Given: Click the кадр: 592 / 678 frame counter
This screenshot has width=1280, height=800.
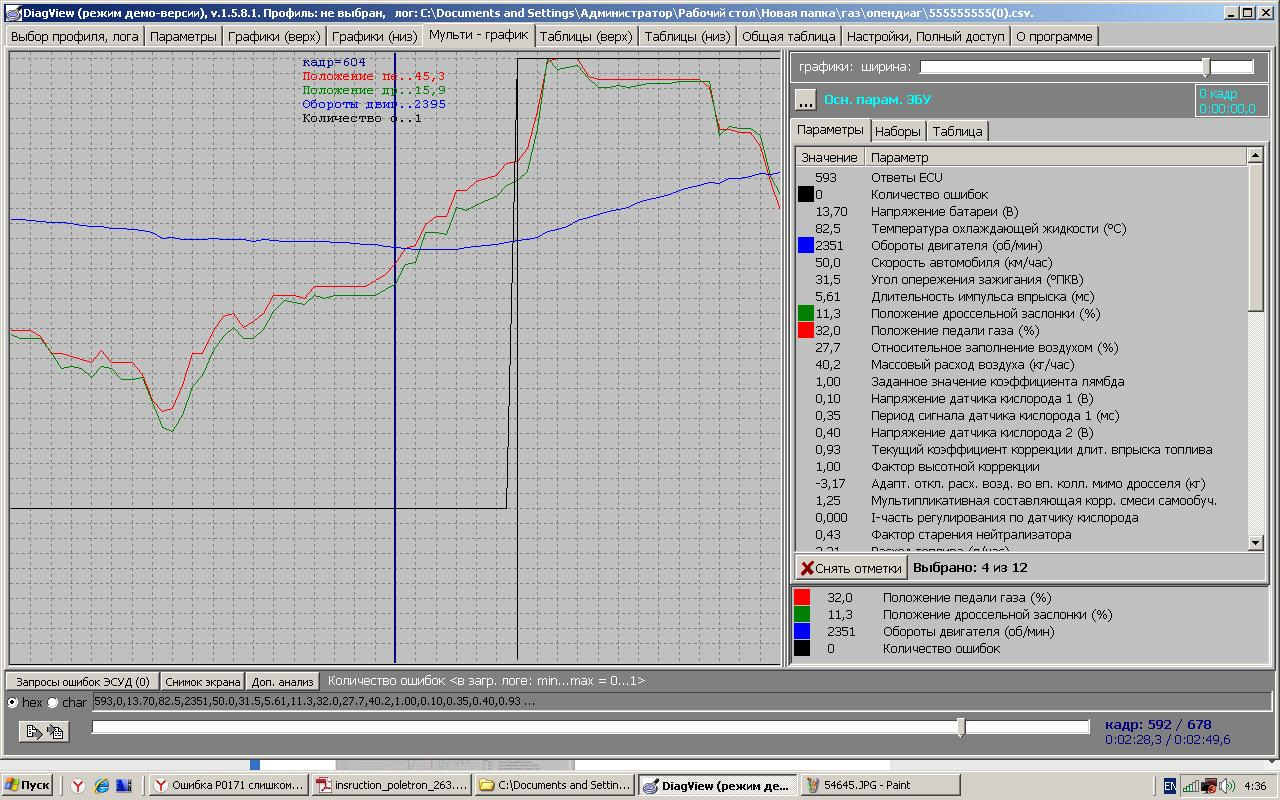Looking at the screenshot, I should tap(1158, 725).
